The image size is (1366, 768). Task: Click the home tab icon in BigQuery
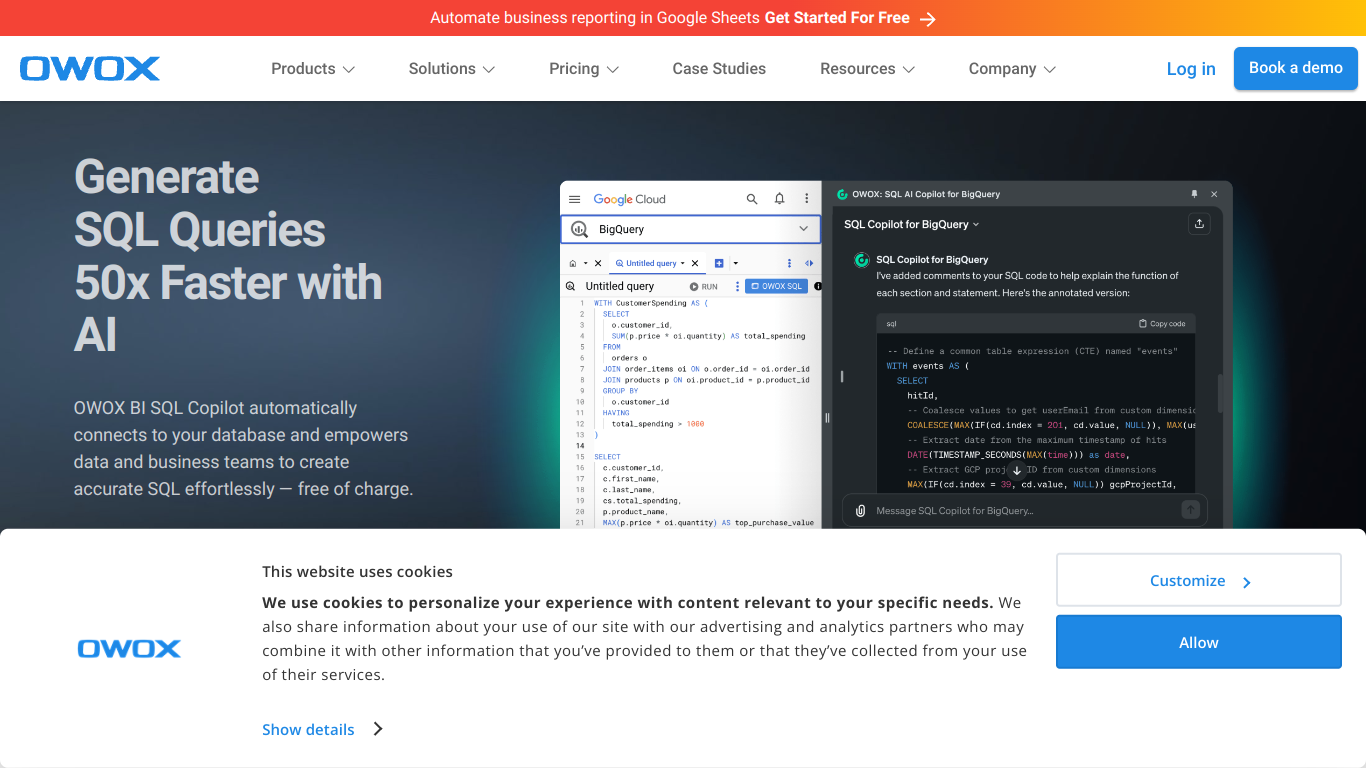point(573,263)
